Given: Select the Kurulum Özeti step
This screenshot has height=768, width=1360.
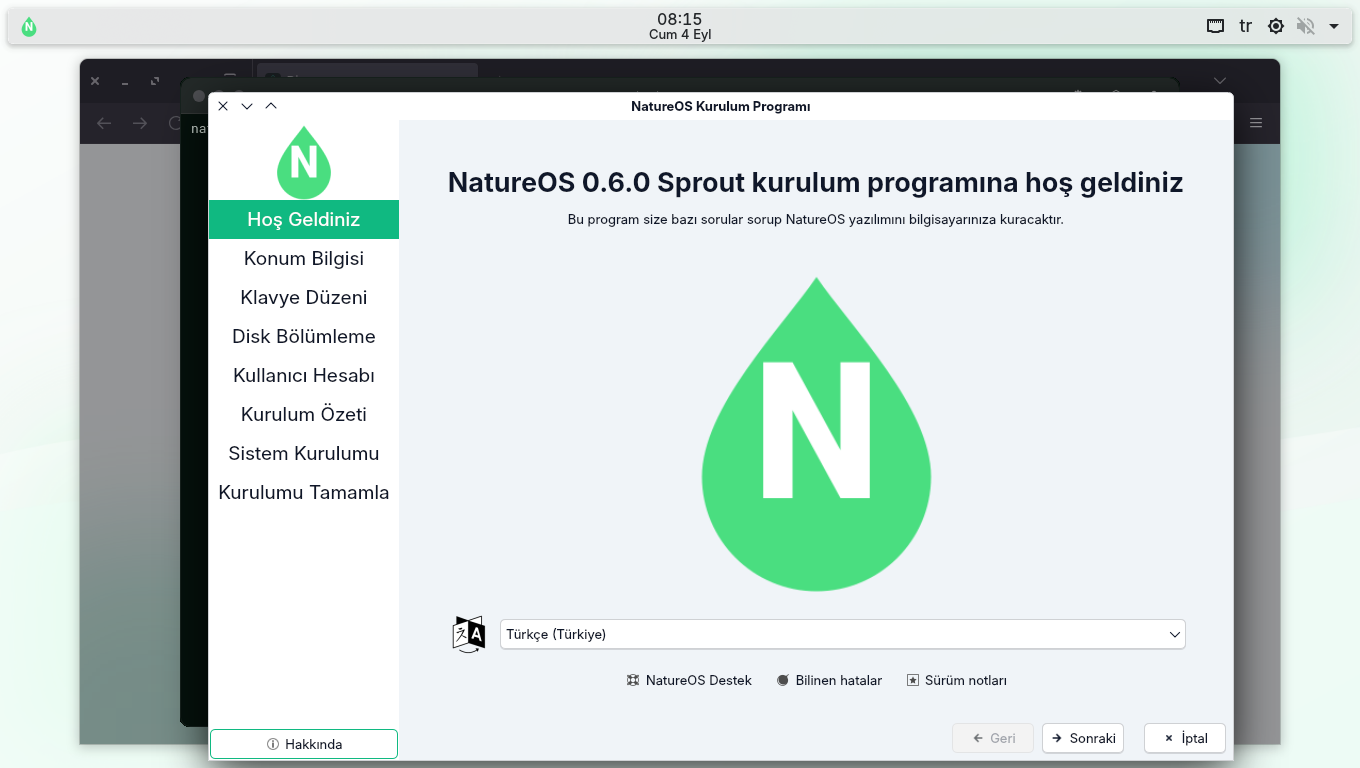Looking at the screenshot, I should [304, 414].
